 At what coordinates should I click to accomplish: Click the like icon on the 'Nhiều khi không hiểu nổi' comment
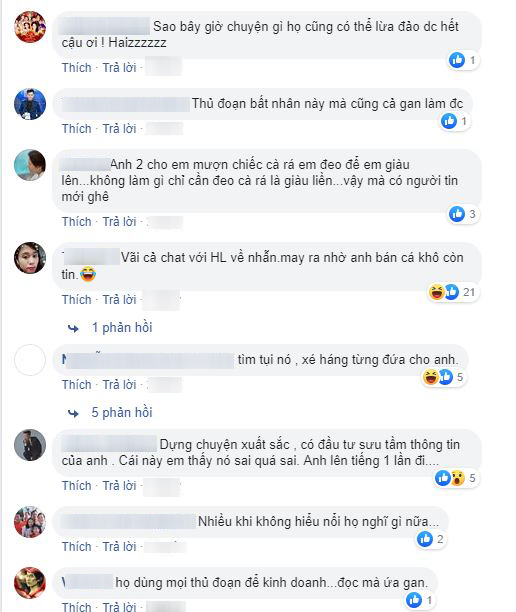click(x=425, y=539)
